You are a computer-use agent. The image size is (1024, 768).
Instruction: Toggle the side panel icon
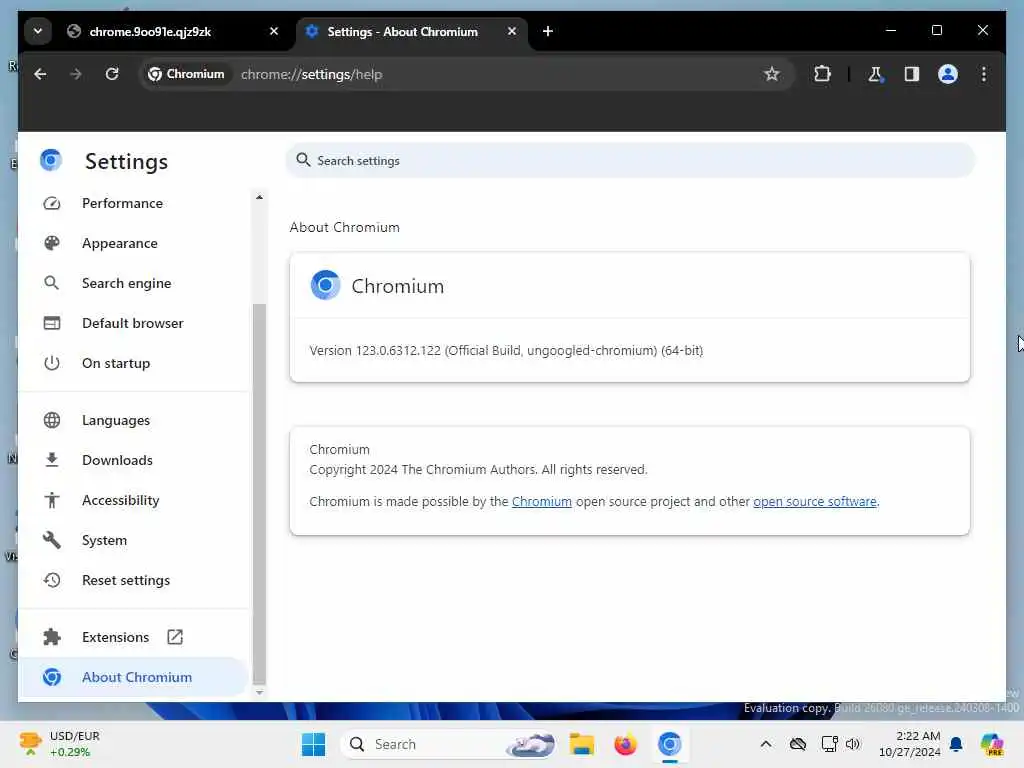912,74
